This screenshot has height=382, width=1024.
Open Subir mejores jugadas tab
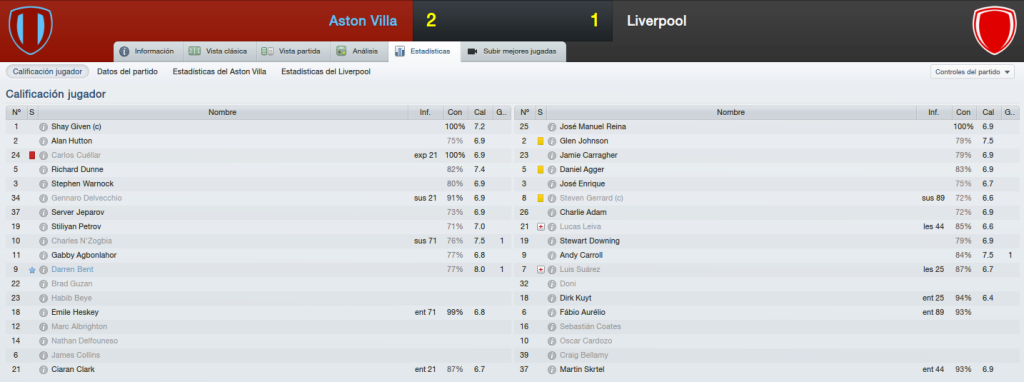pos(514,51)
